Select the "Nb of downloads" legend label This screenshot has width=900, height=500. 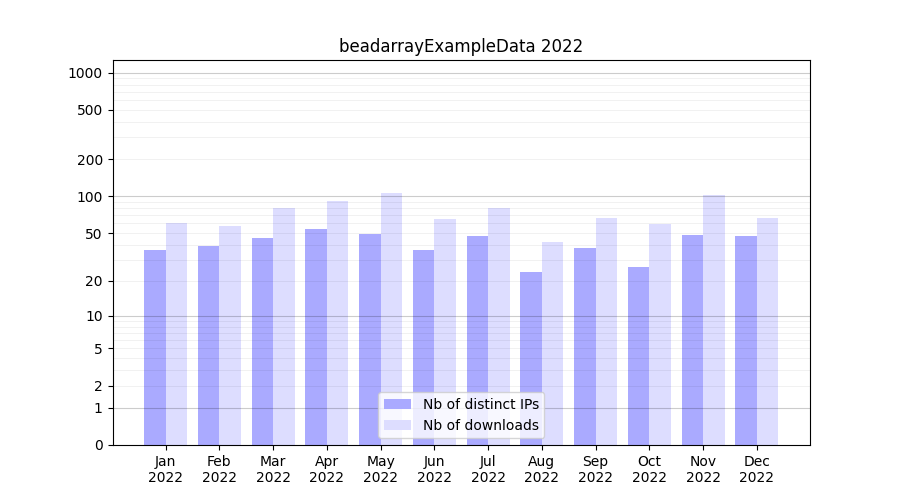click(x=480, y=425)
